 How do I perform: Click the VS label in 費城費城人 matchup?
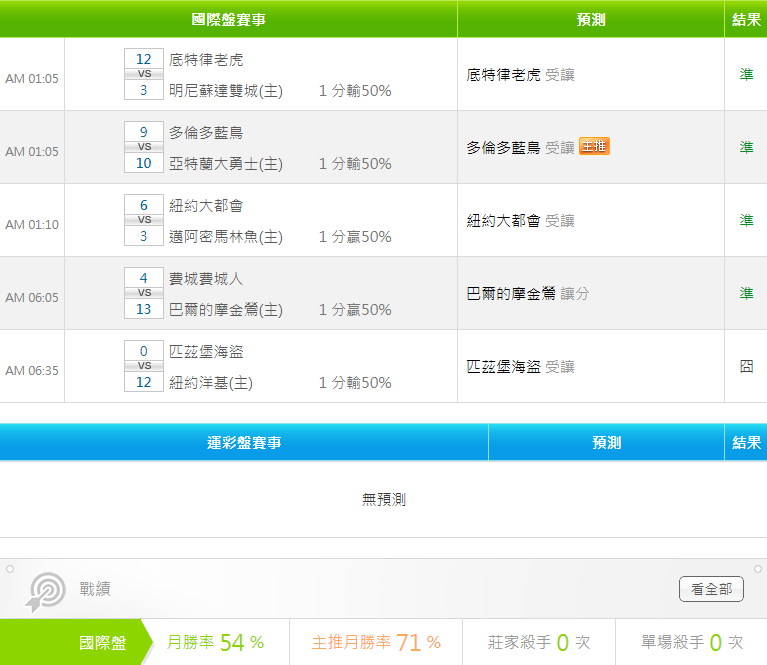[144, 293]
